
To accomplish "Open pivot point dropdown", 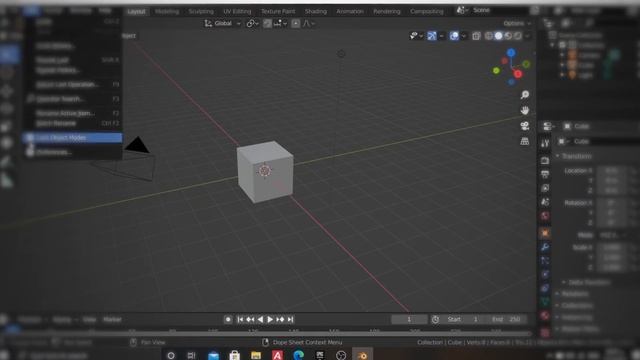I will [x=252, y=24].
